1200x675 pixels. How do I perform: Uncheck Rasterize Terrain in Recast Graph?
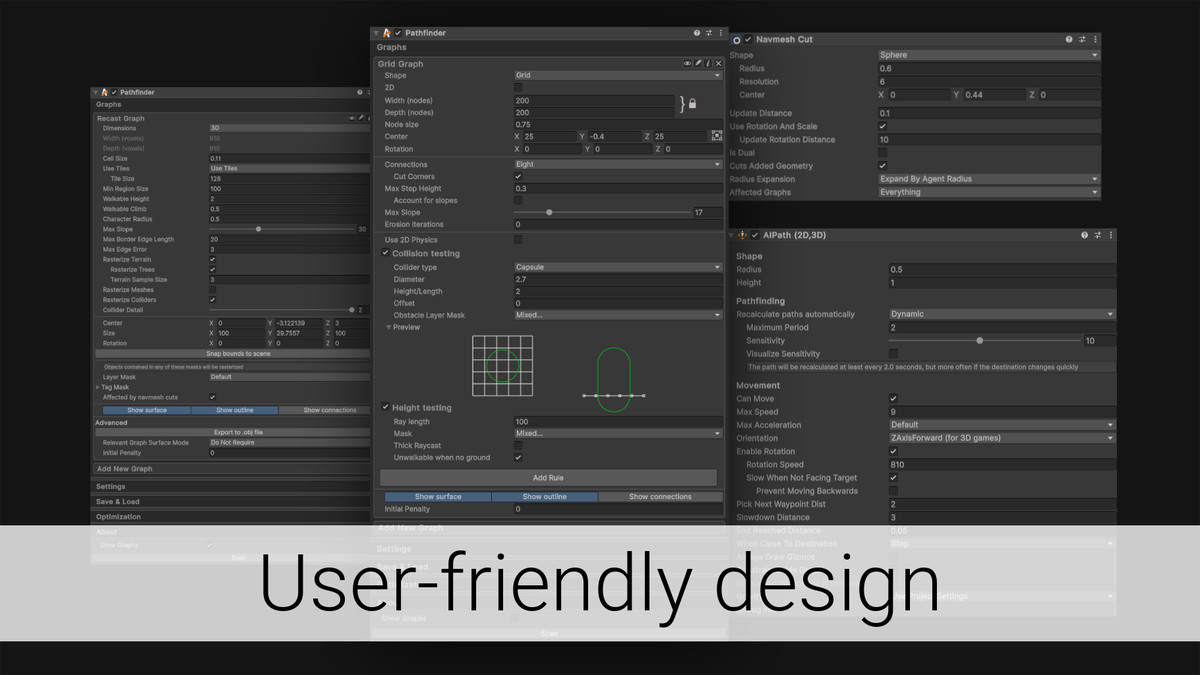tap(213, 259)
